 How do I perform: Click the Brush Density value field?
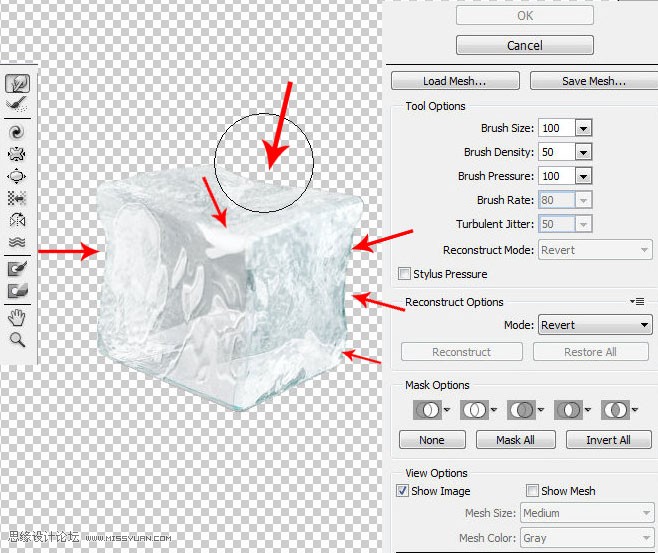557,152
